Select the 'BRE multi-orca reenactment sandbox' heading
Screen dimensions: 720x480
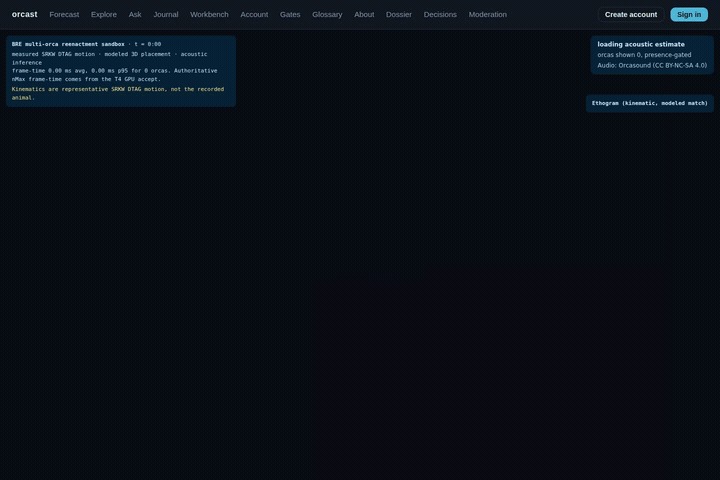[68, 44]
